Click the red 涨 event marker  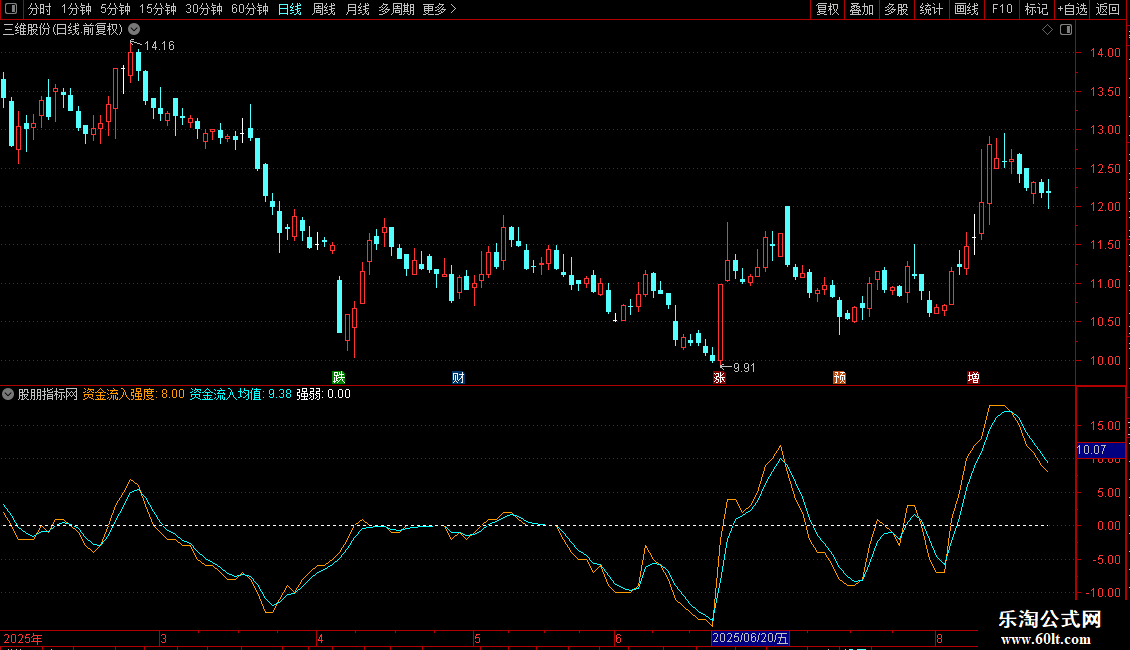pos(719,378)
